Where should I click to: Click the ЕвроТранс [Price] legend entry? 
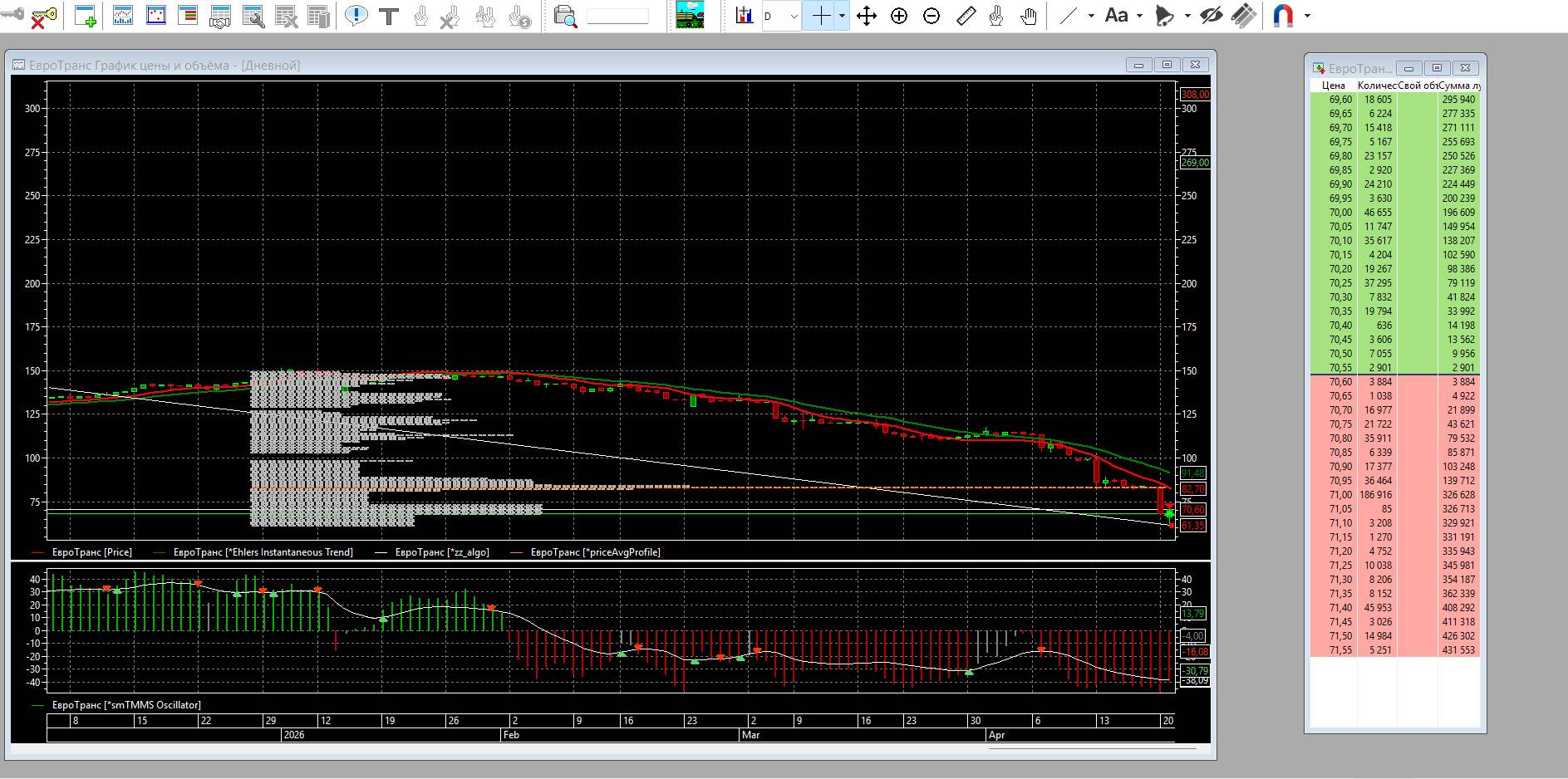(81, 552)
